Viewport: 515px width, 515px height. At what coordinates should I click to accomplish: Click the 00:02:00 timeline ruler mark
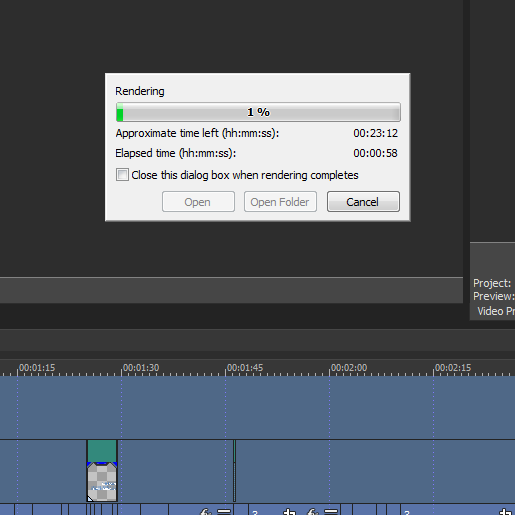(349, 368)
